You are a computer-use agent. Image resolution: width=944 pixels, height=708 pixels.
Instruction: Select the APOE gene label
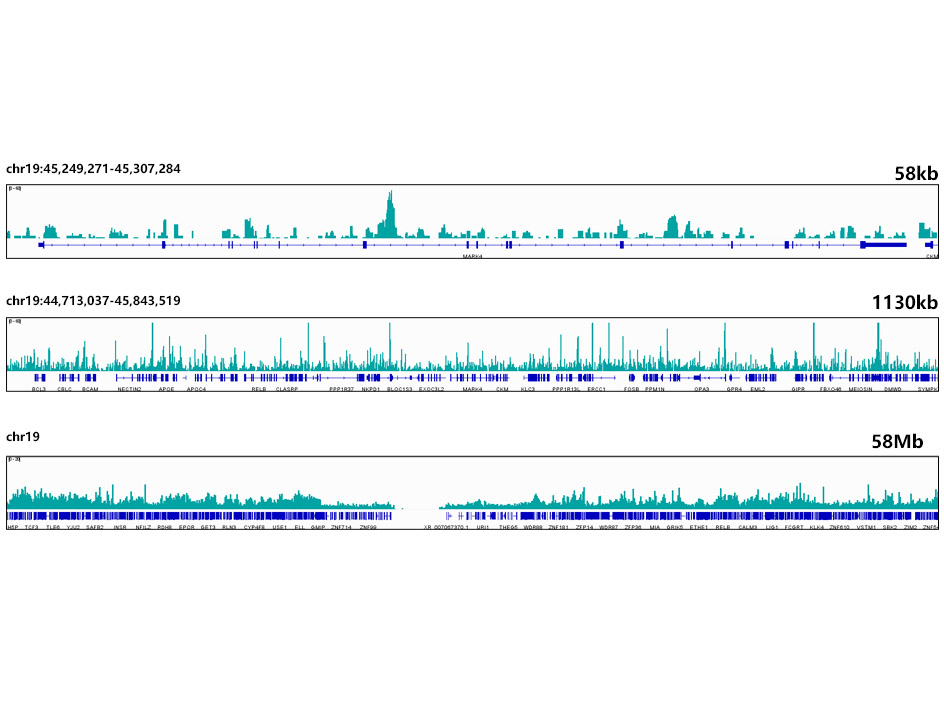pos(166,389)
